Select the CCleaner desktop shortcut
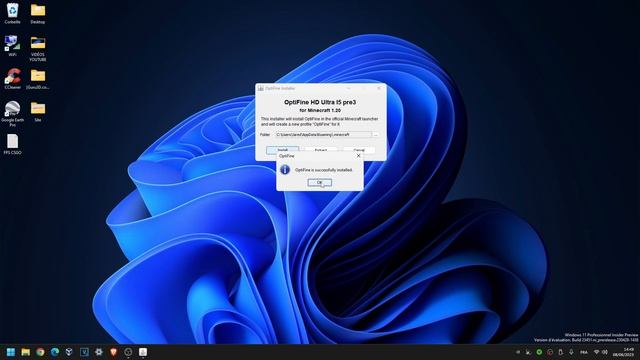 pyautogui.click(x=13, y=79)
